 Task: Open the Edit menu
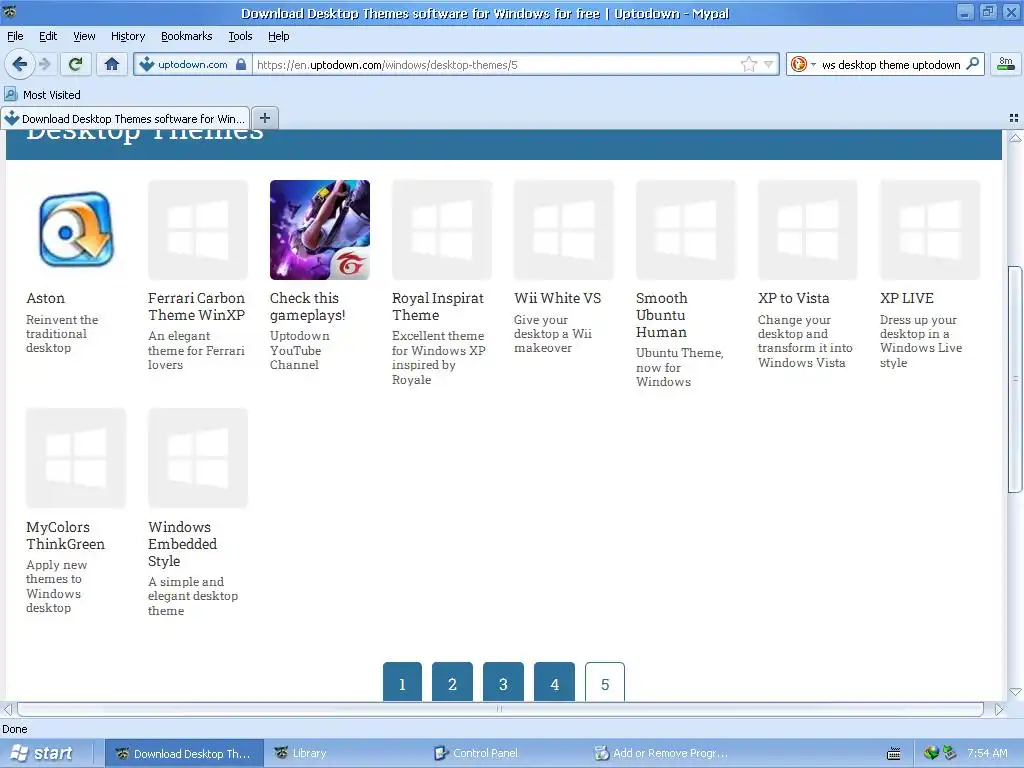tap(48, 36)
